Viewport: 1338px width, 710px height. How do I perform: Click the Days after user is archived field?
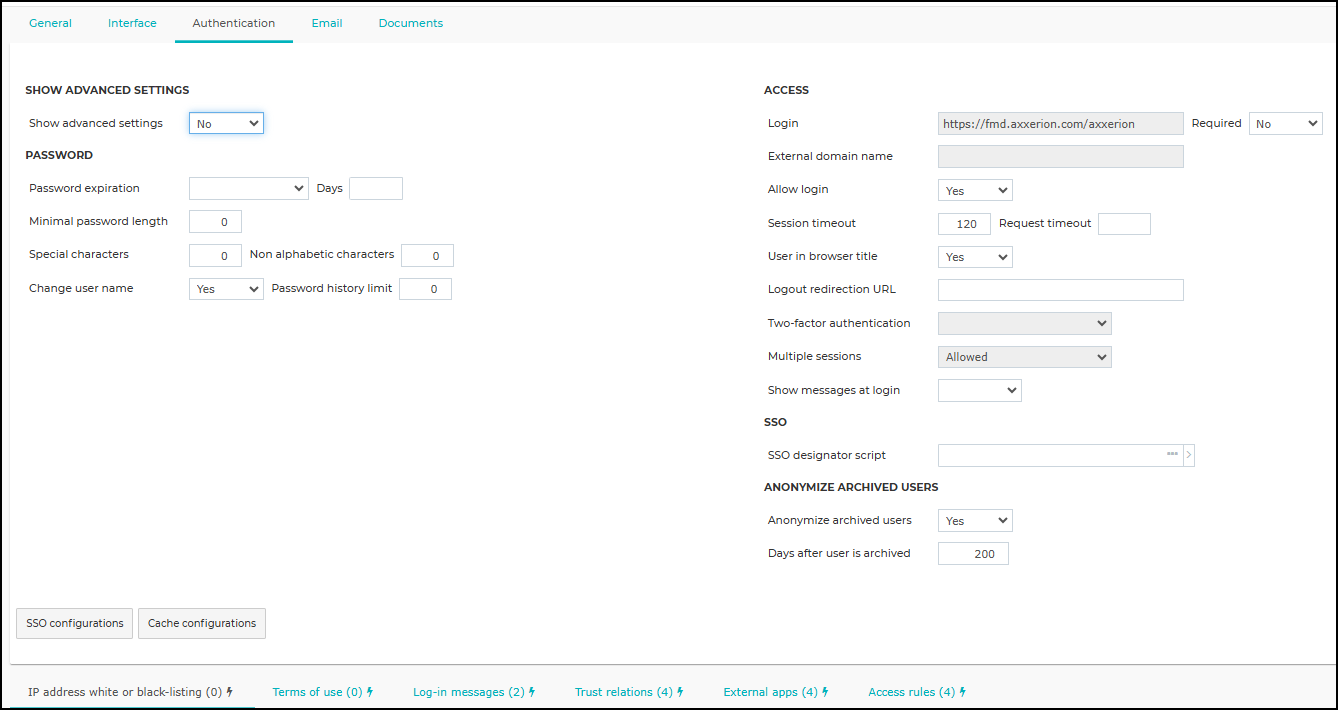[x=973, y=553]
